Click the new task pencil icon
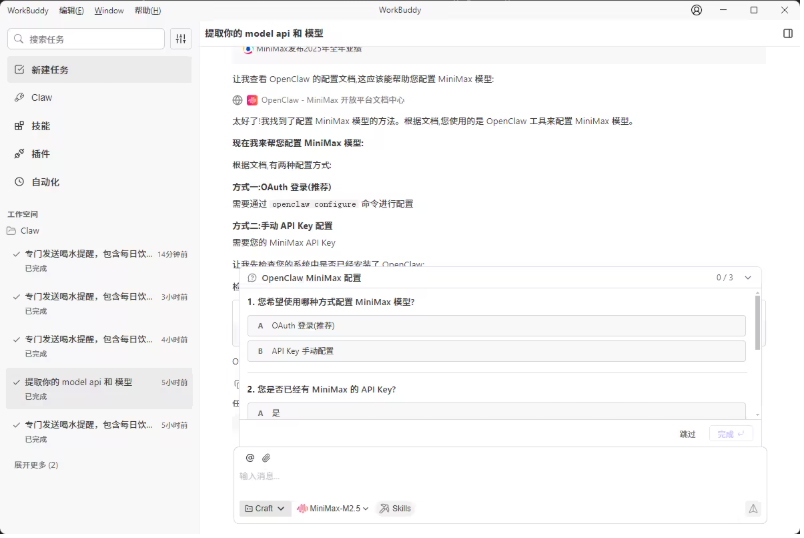Screen dimensions: 804x538 19,69
